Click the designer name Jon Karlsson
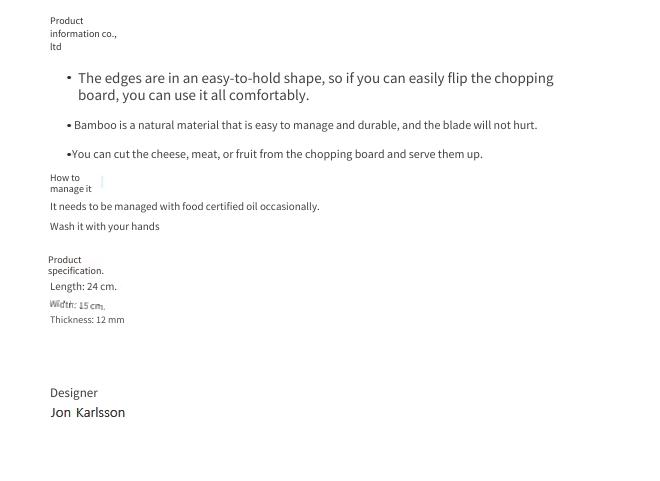Viewport: 660px width, 481px height. click(x=88, y=412)
